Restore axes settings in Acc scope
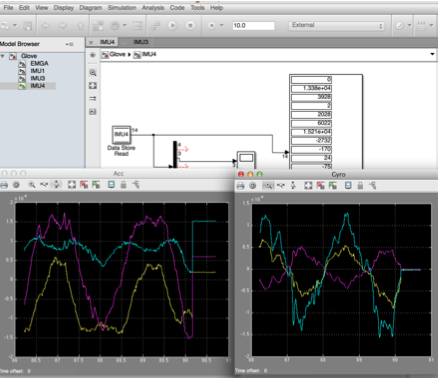438x378 pixels. (x=96, y=184)
